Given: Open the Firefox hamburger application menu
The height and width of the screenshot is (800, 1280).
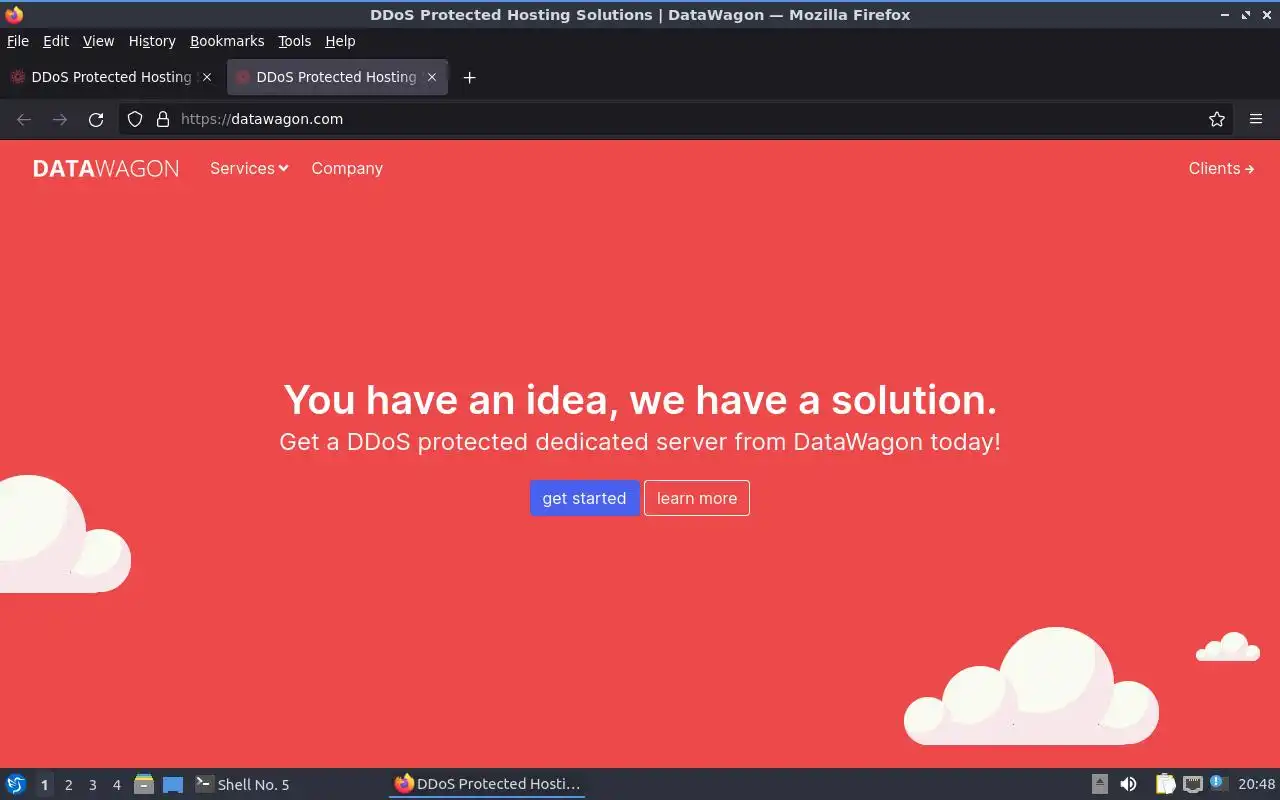Looking at the screenshot, I should pos(1256,119).
